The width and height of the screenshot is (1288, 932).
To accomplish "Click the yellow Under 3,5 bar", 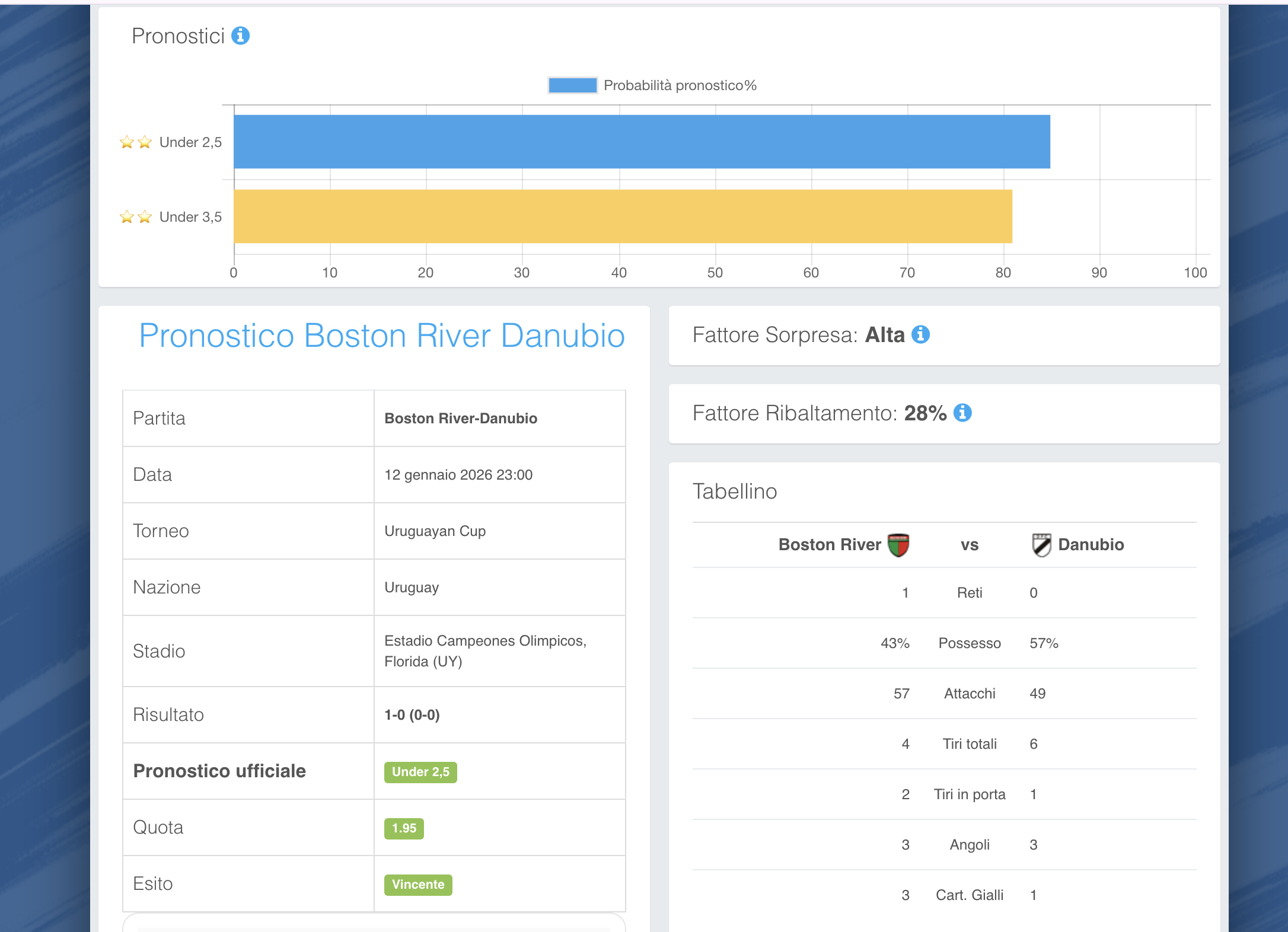I will pos(623,216).
